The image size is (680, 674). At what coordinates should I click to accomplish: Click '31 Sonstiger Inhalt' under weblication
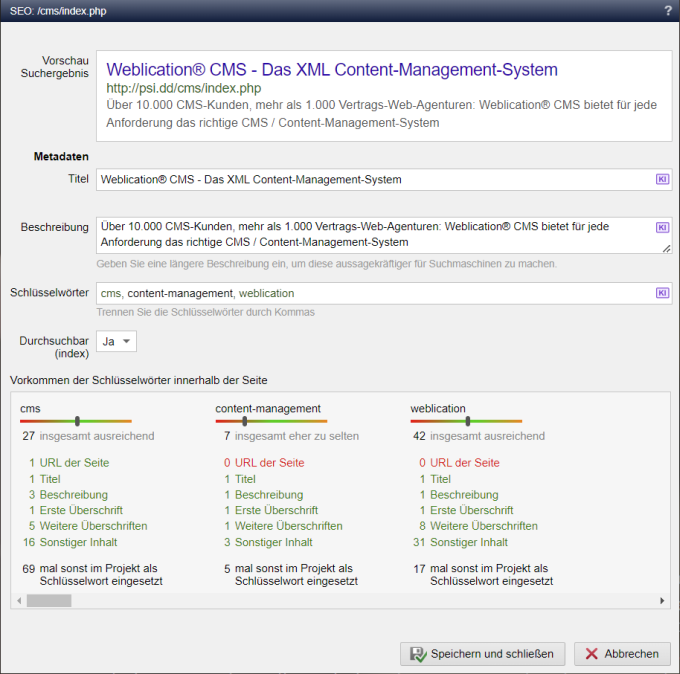pos(460,542)
